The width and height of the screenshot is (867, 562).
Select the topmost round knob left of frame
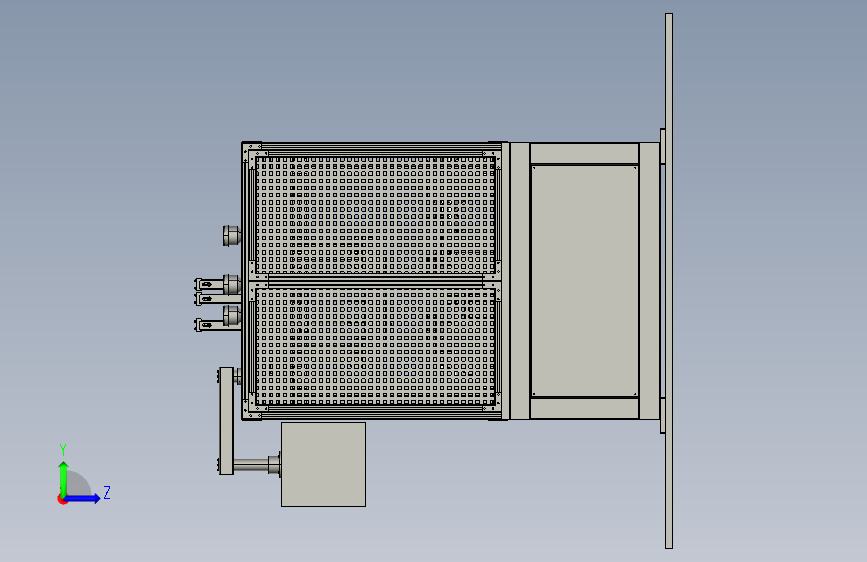pyautogui.click(x=231, y=236)
